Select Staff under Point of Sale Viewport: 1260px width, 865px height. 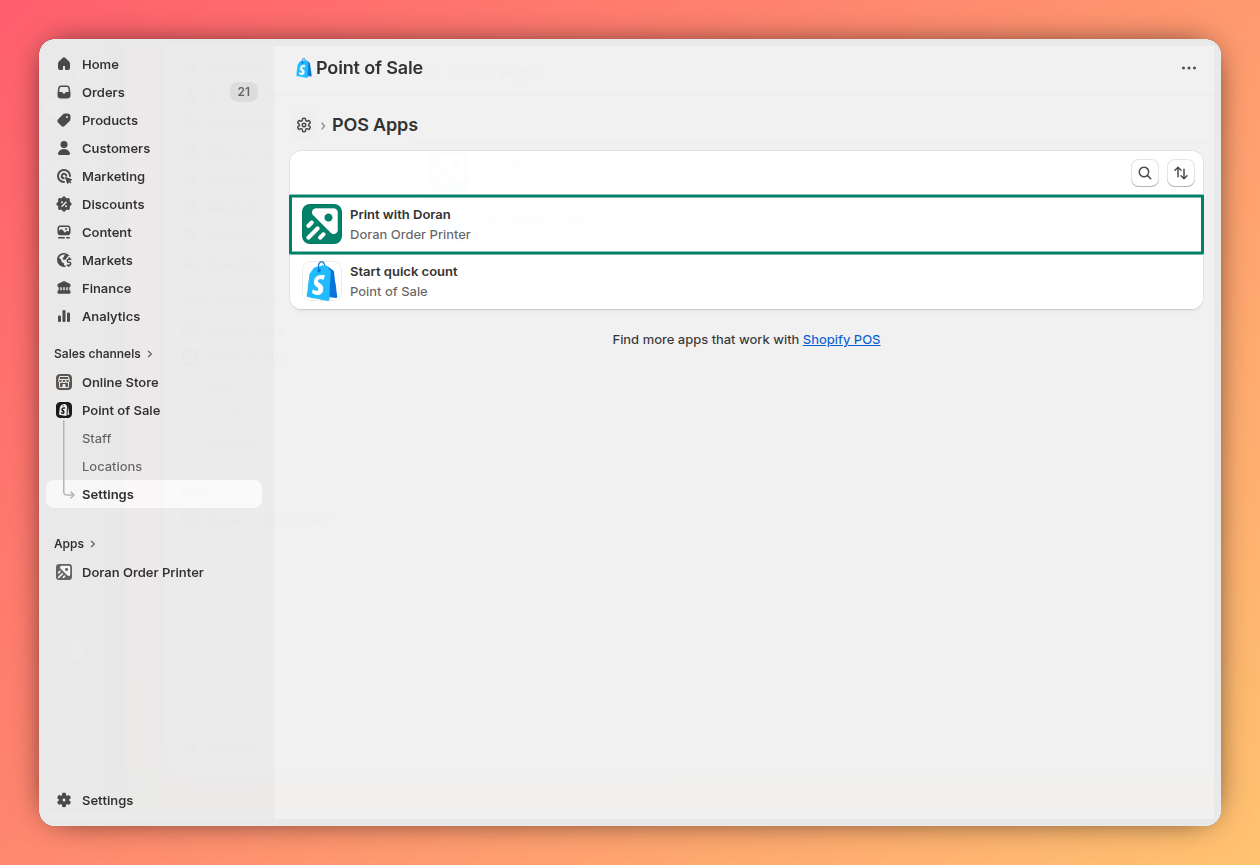click(97, 438)
